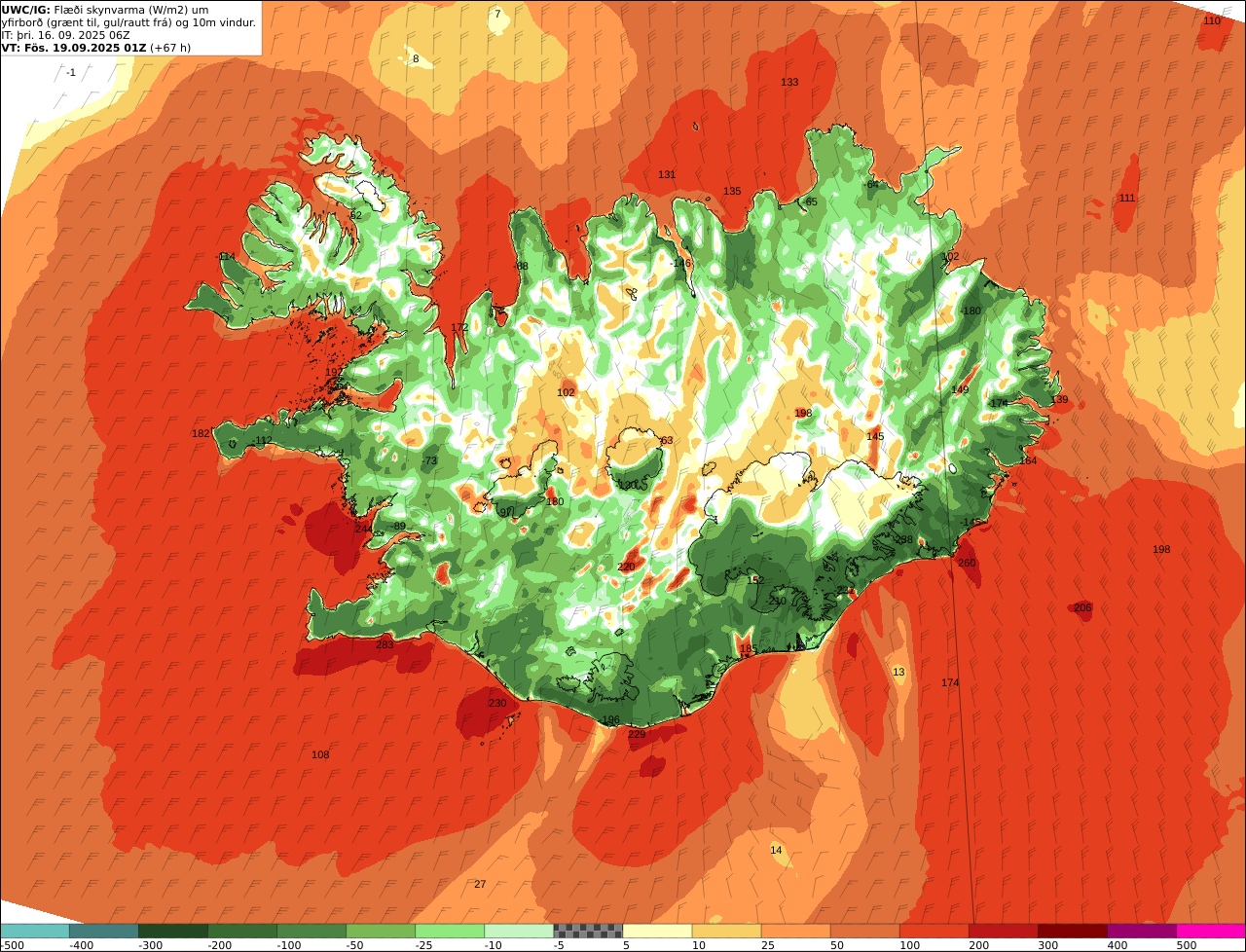Select the -89 value in southwest Iceland
1246x952 pixels.
[x=398, y=526]
